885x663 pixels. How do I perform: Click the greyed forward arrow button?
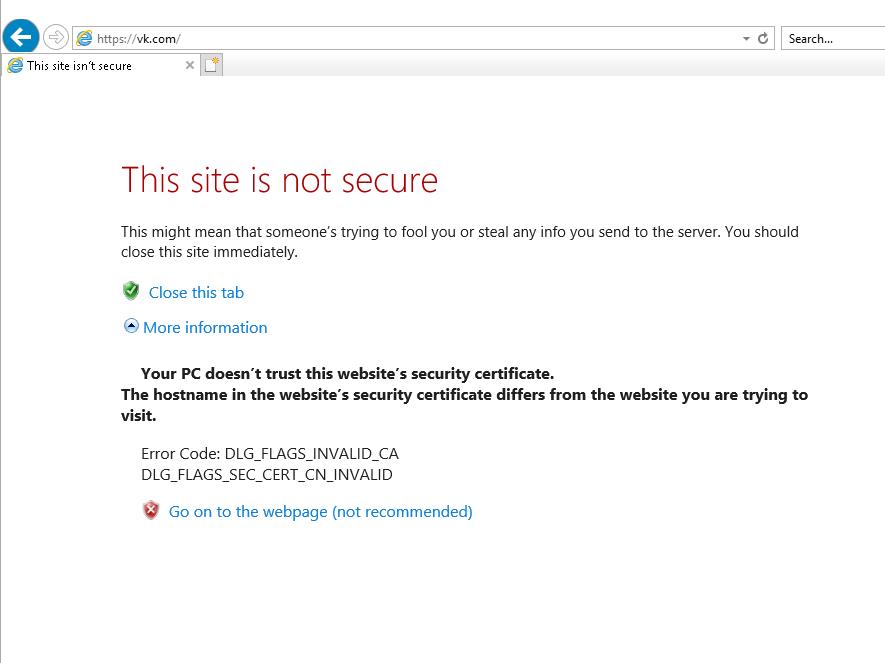click(55, 38)
